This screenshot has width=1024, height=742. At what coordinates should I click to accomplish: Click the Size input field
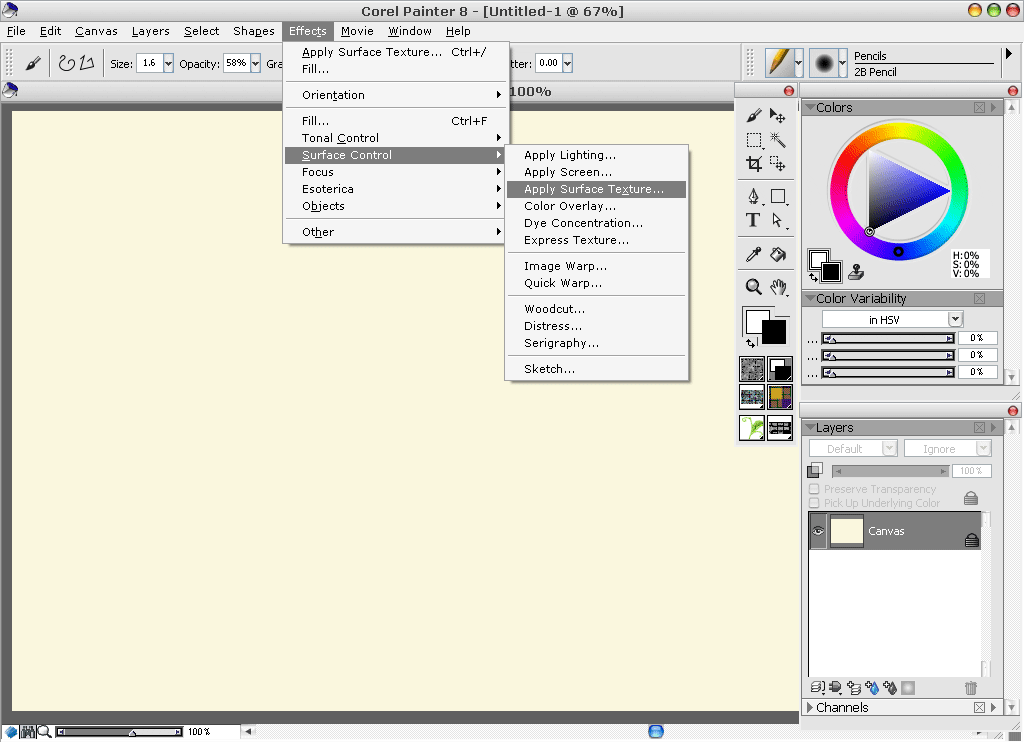150,63
